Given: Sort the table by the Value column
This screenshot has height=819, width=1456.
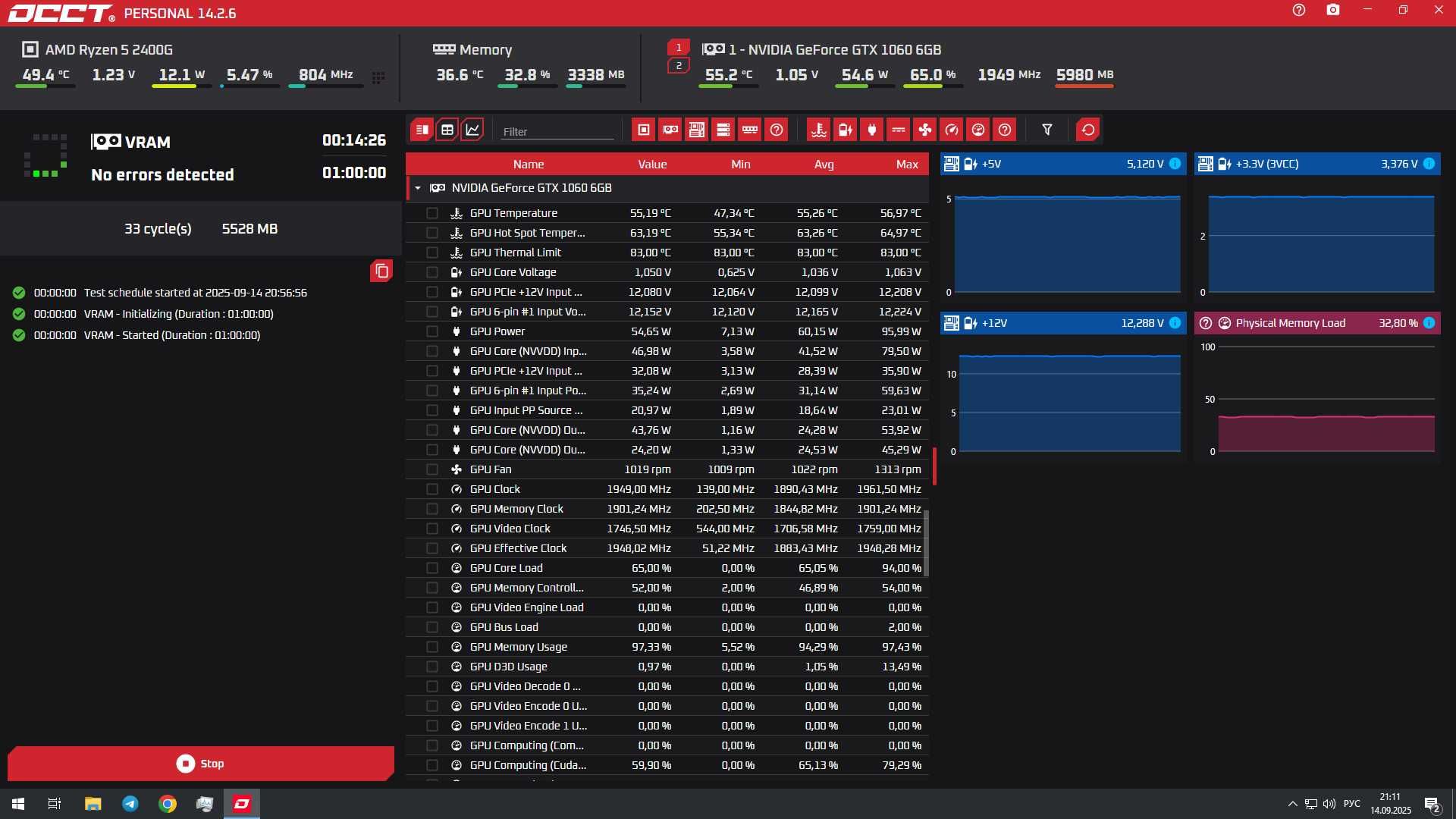Looking at the screenshot, I should pos(652,164).
